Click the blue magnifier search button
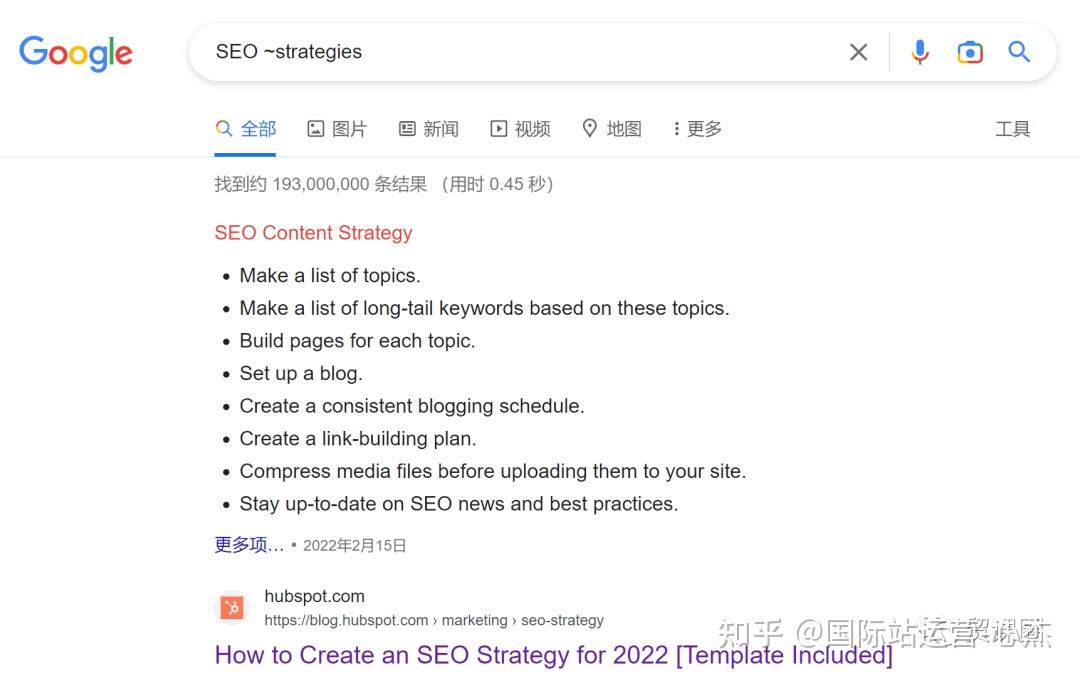Image resolution: width=1080 pixels, height=678 pixels. coord(1019,52)
